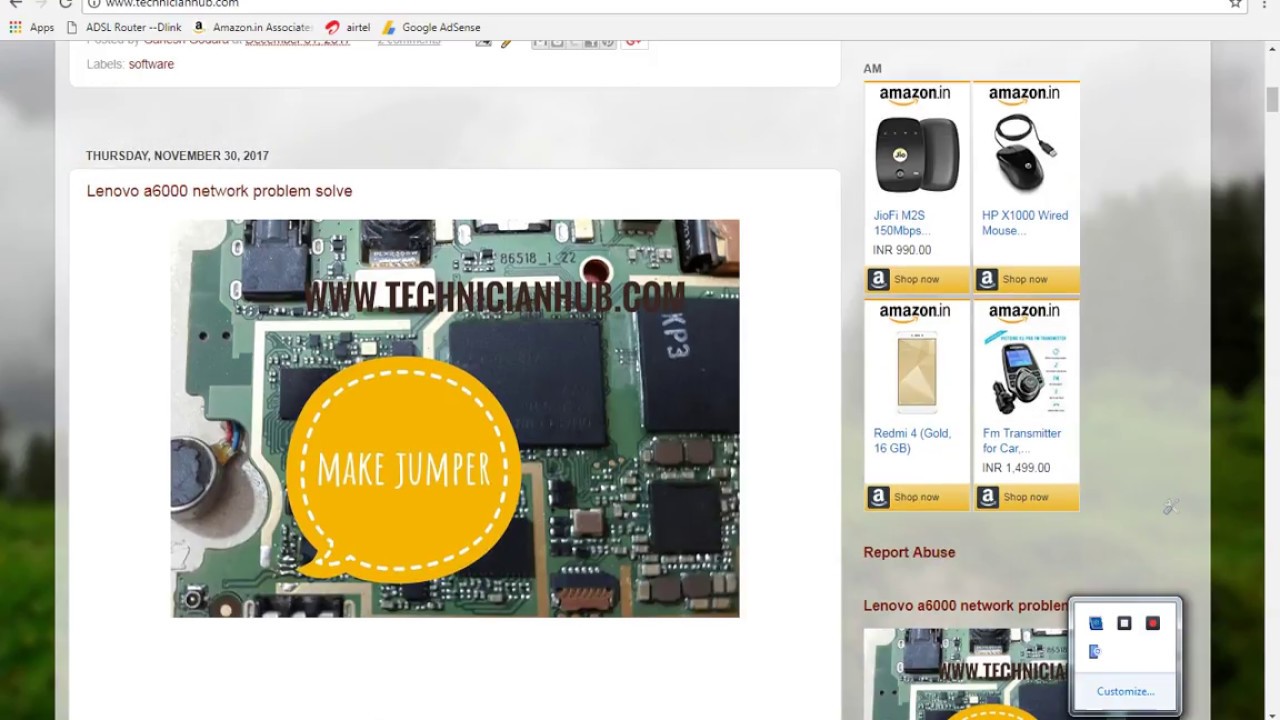Click amazon.in logo above Fm Transmitter
1280x720 pixels.
pyautogui.click(x=1024, y=312)
